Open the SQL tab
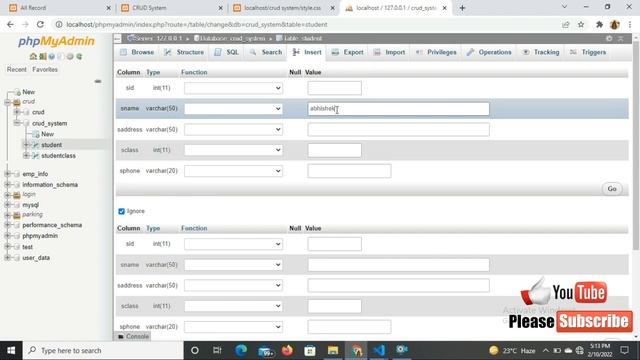640x360 pixels. [227, 52]
